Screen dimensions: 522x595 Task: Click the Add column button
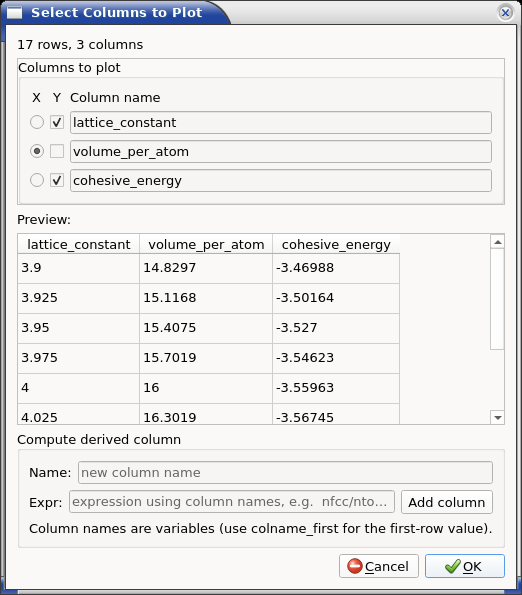(x=447, y=502)
